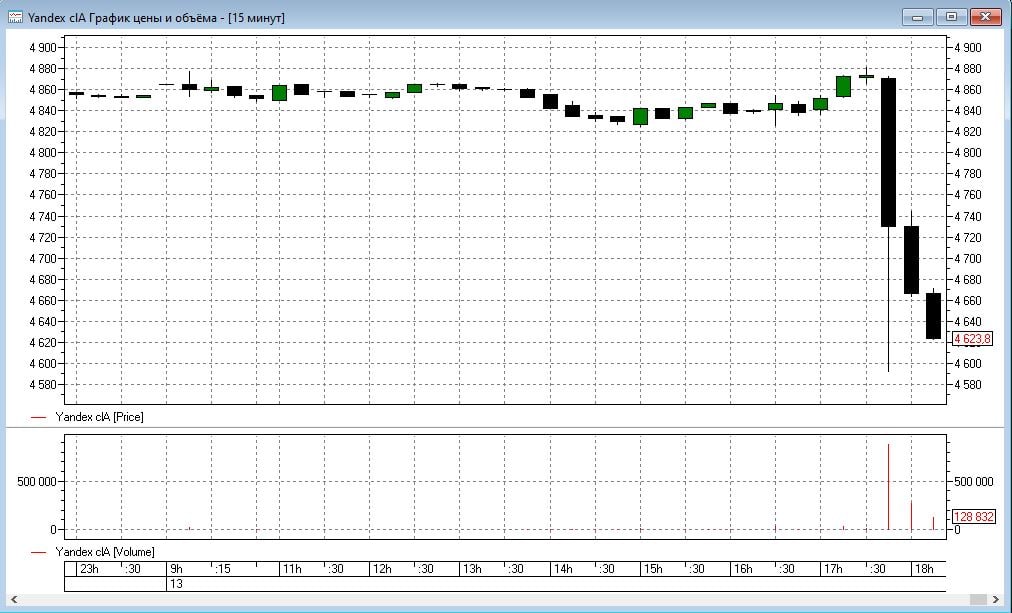Maximize the Yandex clA chart window
1012x613 pixels.
click(x=951, y=17)
